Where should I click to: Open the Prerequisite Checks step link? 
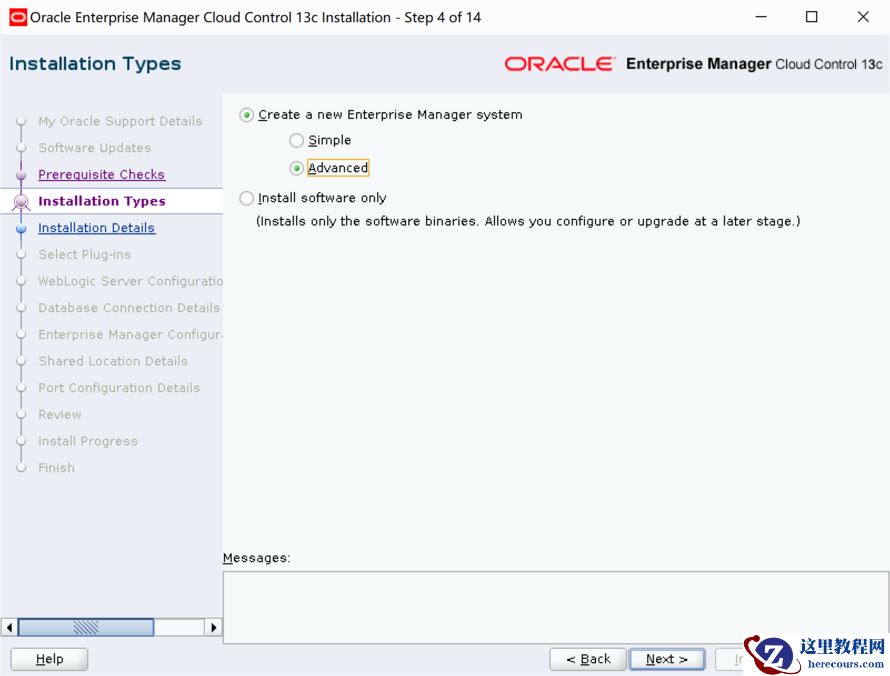pos(102,174)
